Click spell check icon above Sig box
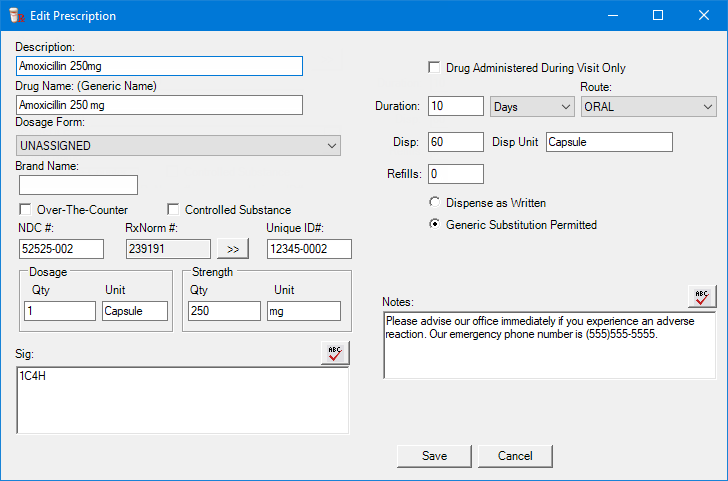728x481 pixels. (x=335, y=353)
